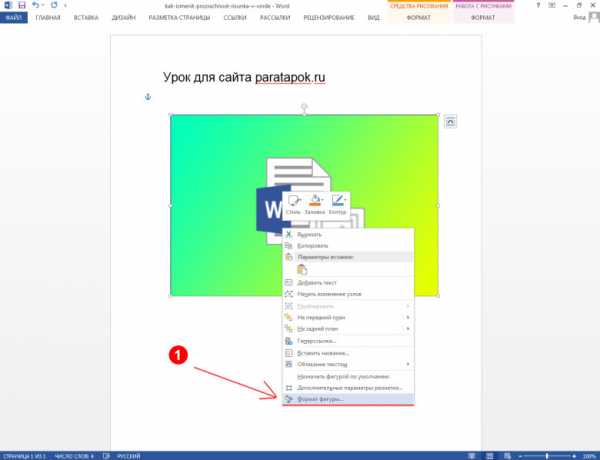Open the РАССЫЛКИ ribbon tab
The width and height of the screenshot is (600, 460).
[275, 18]
